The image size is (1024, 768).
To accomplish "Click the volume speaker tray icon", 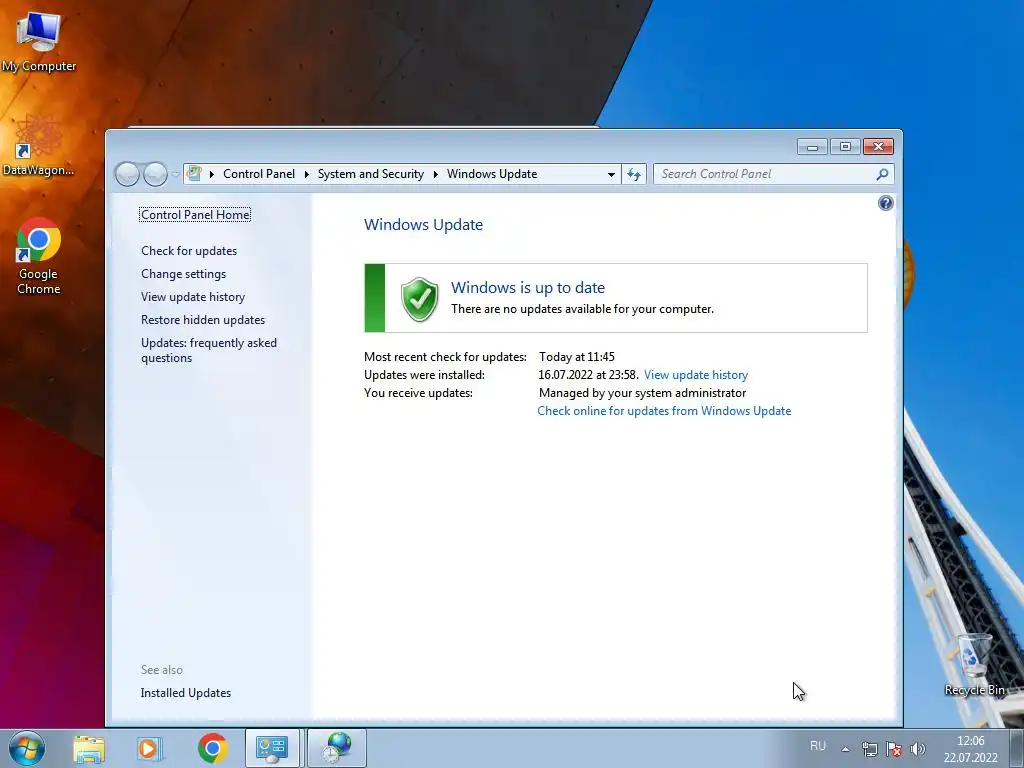I will [918, 748].
